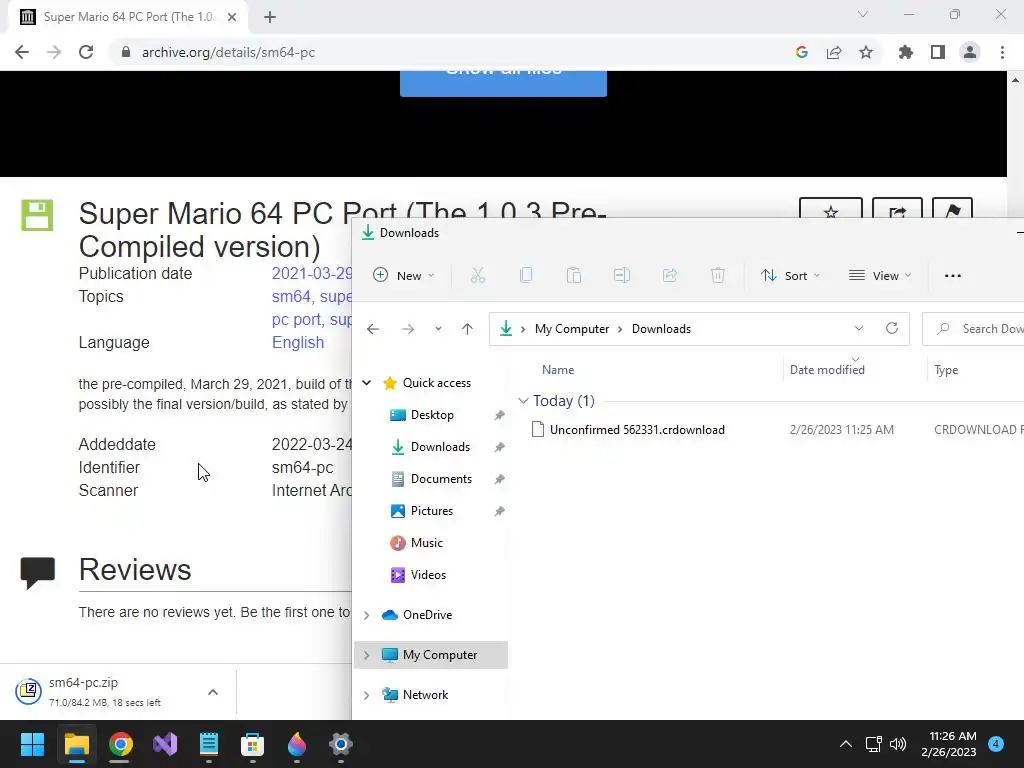
Task: Click My Computer breadcrumb in address bar
Action: [x=571, y=328]
